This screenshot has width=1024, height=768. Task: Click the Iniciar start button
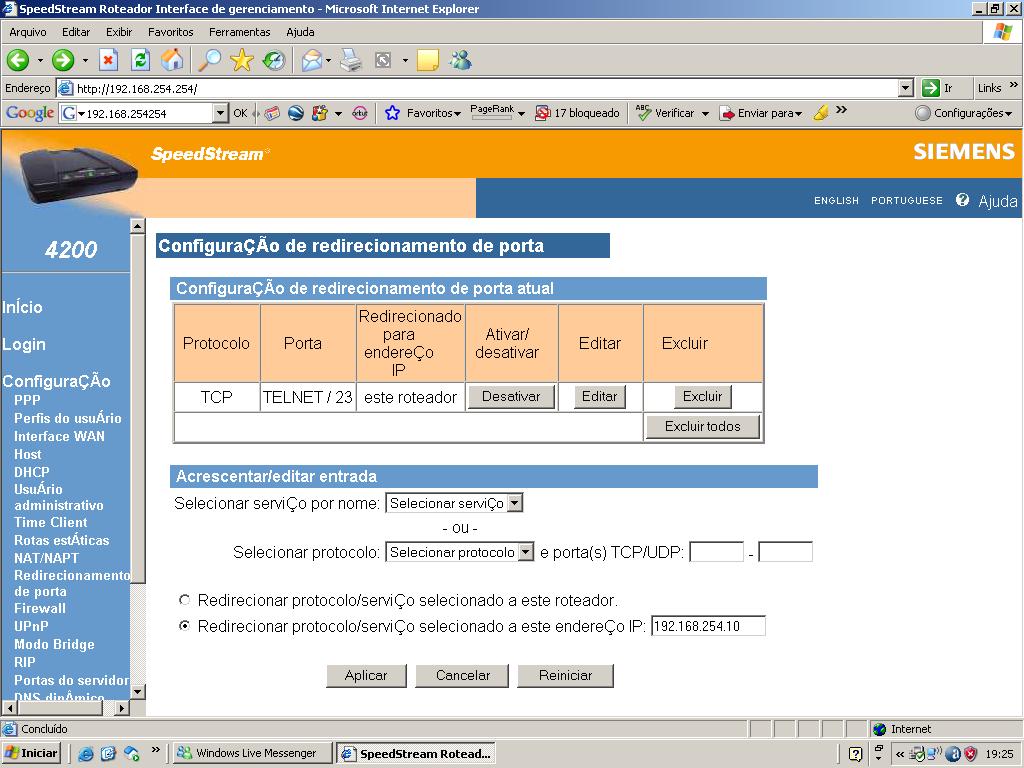click(31, 753)
